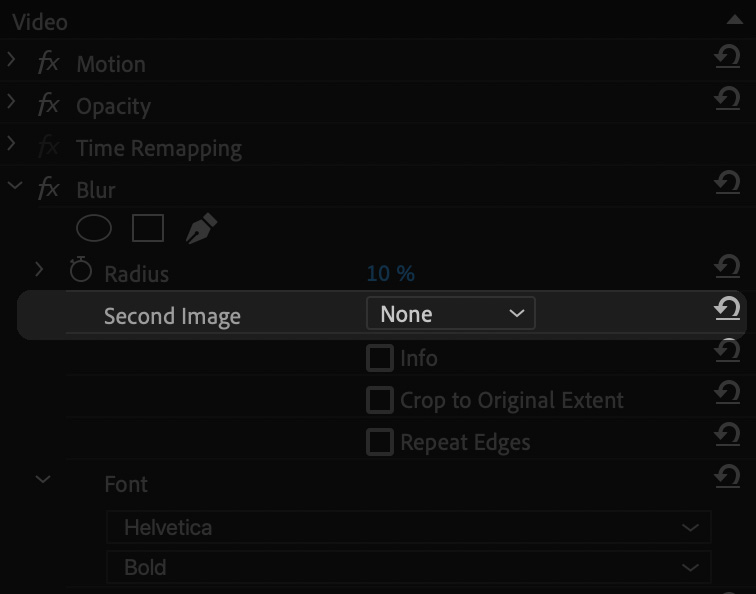
Task: Open the Bold font style dropdown
Action: (x=408, y=567)
